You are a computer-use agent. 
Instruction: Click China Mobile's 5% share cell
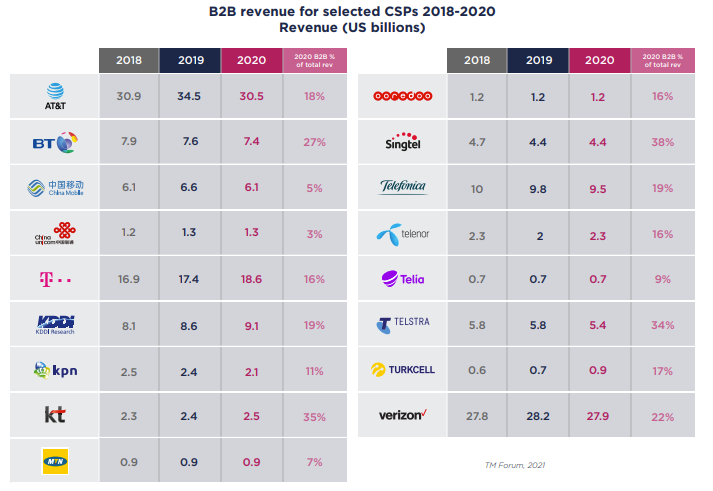(314, 188)
